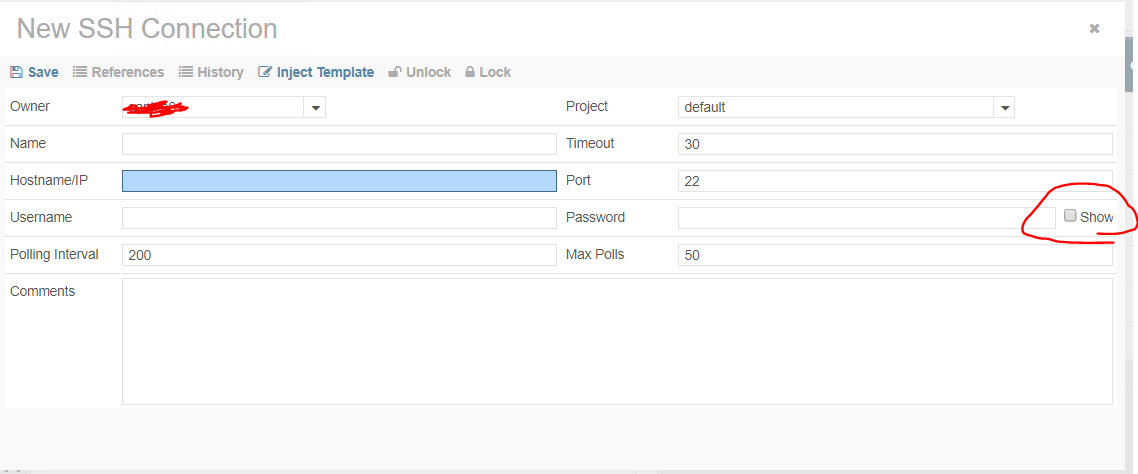
Task: Focus the Name input field
Action: (x=339, y=144)
